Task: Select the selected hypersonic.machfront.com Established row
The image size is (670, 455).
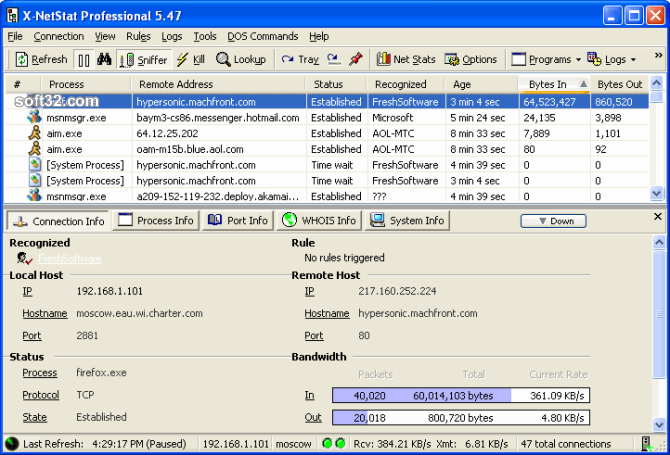Action: pos(327,102)
